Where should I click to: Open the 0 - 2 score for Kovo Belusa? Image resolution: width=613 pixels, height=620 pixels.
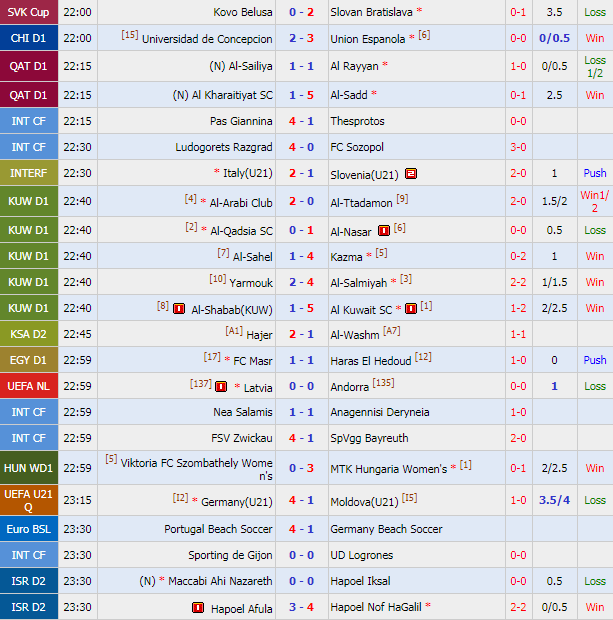pos(301,12)
